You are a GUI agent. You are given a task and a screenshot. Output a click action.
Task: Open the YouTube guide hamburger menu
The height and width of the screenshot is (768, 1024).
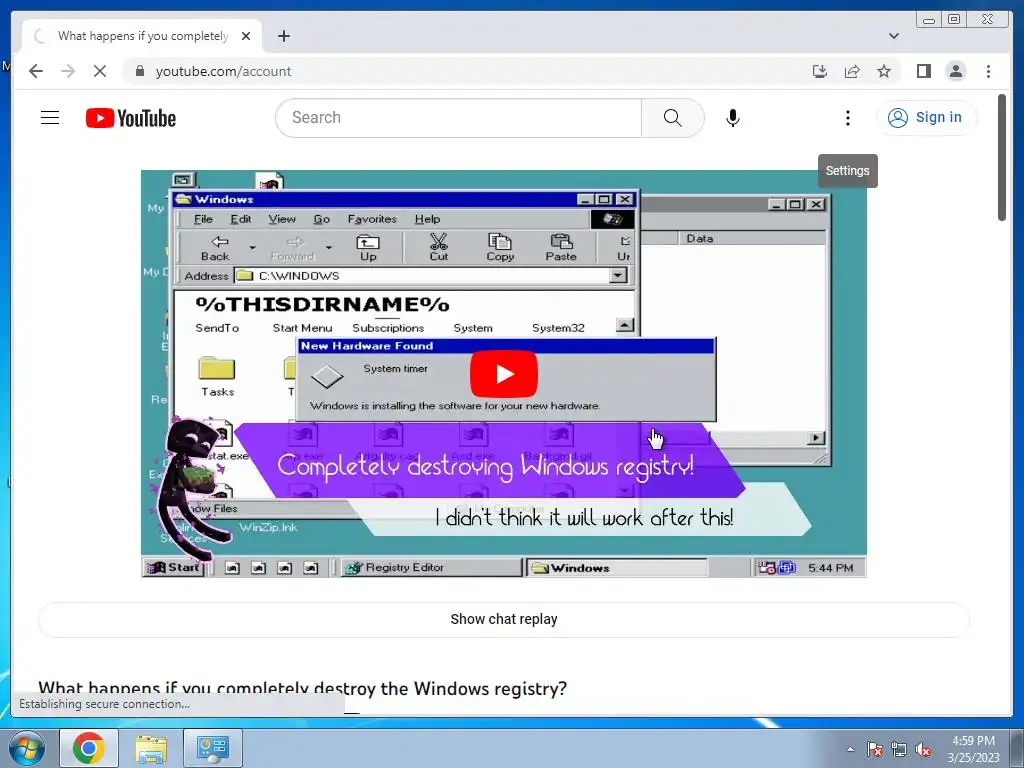coord(50,118)
